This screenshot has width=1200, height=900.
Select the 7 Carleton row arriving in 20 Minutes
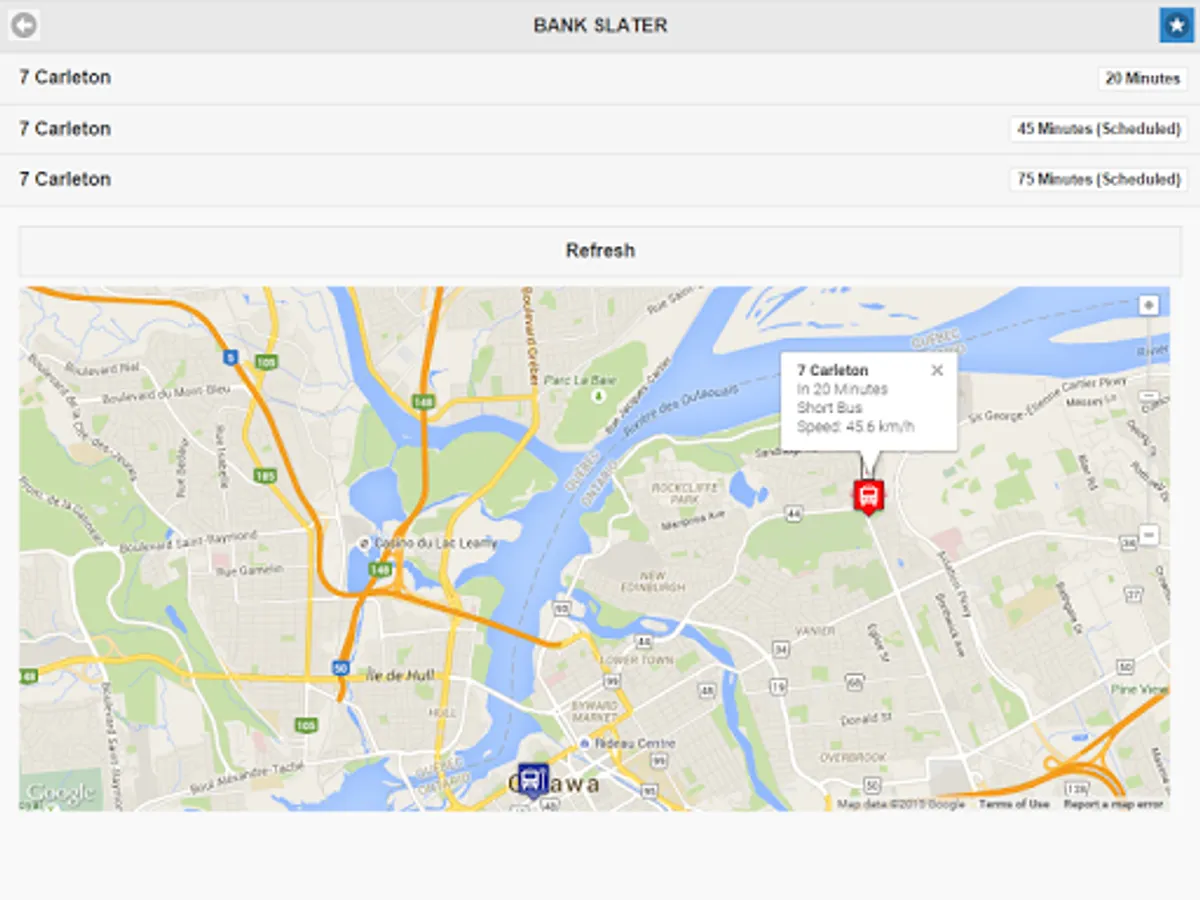[x=600, y=78]
